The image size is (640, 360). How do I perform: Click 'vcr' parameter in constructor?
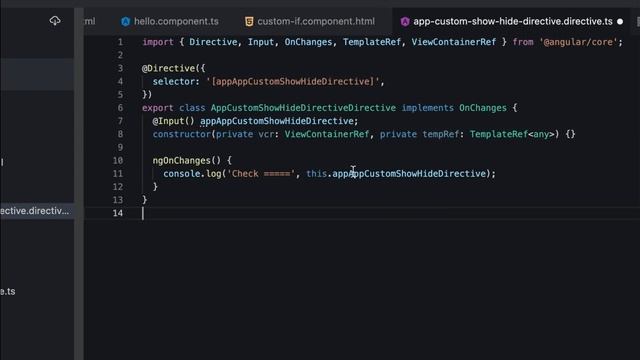(x=266, y=134)
